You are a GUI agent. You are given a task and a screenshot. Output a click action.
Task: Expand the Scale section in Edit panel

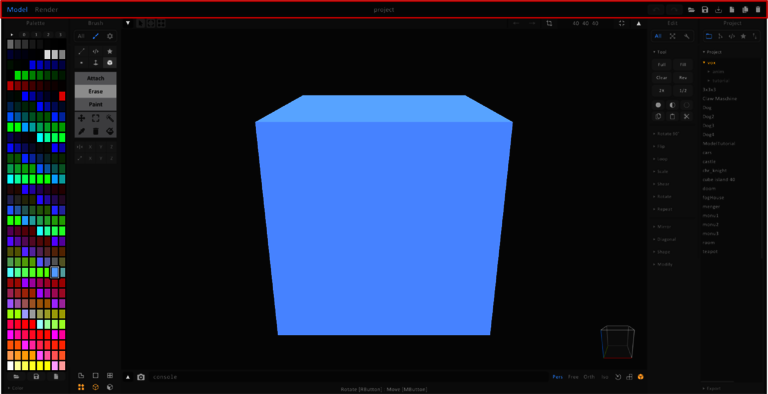(x=660, y=172)
